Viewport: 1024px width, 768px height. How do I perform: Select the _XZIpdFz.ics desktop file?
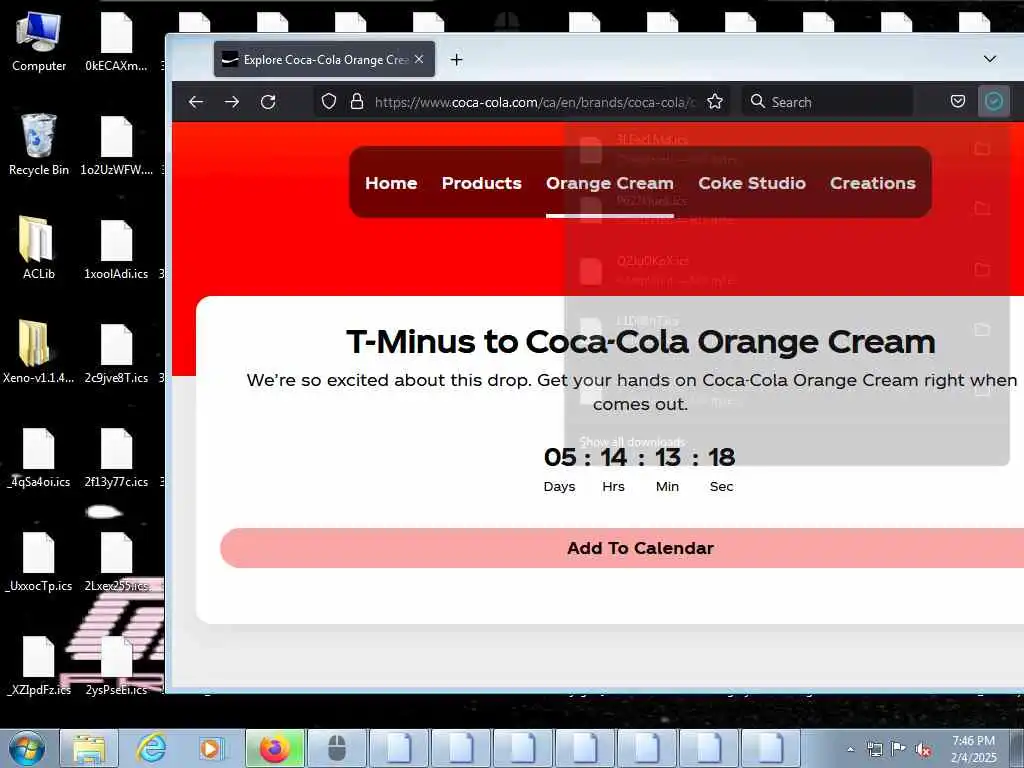coord(39,665)
